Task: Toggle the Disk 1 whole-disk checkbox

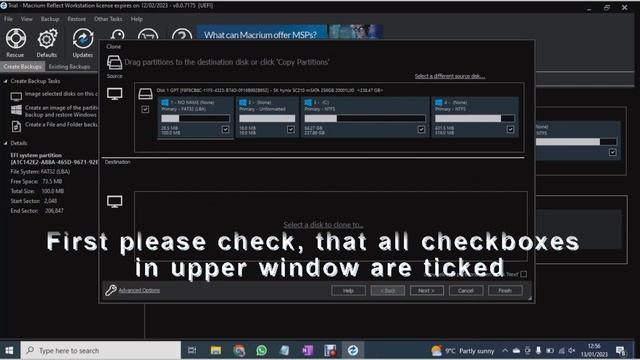Action: (x=145, y=109)
